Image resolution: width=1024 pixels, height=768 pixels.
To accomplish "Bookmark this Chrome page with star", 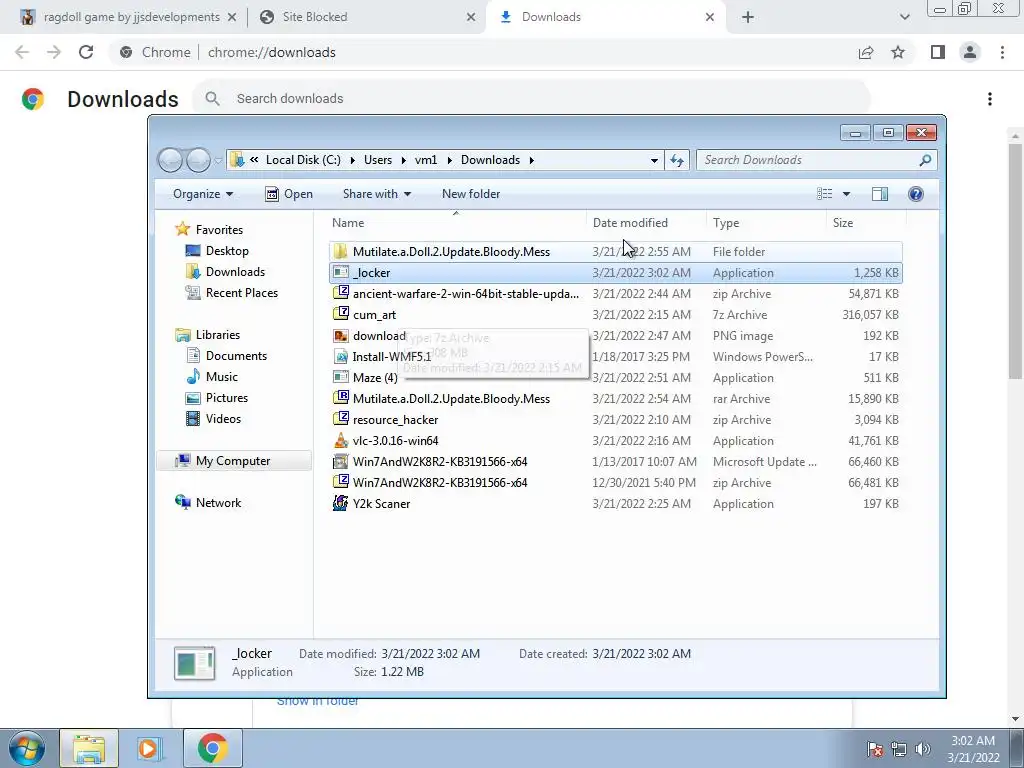I will (898, 52).
